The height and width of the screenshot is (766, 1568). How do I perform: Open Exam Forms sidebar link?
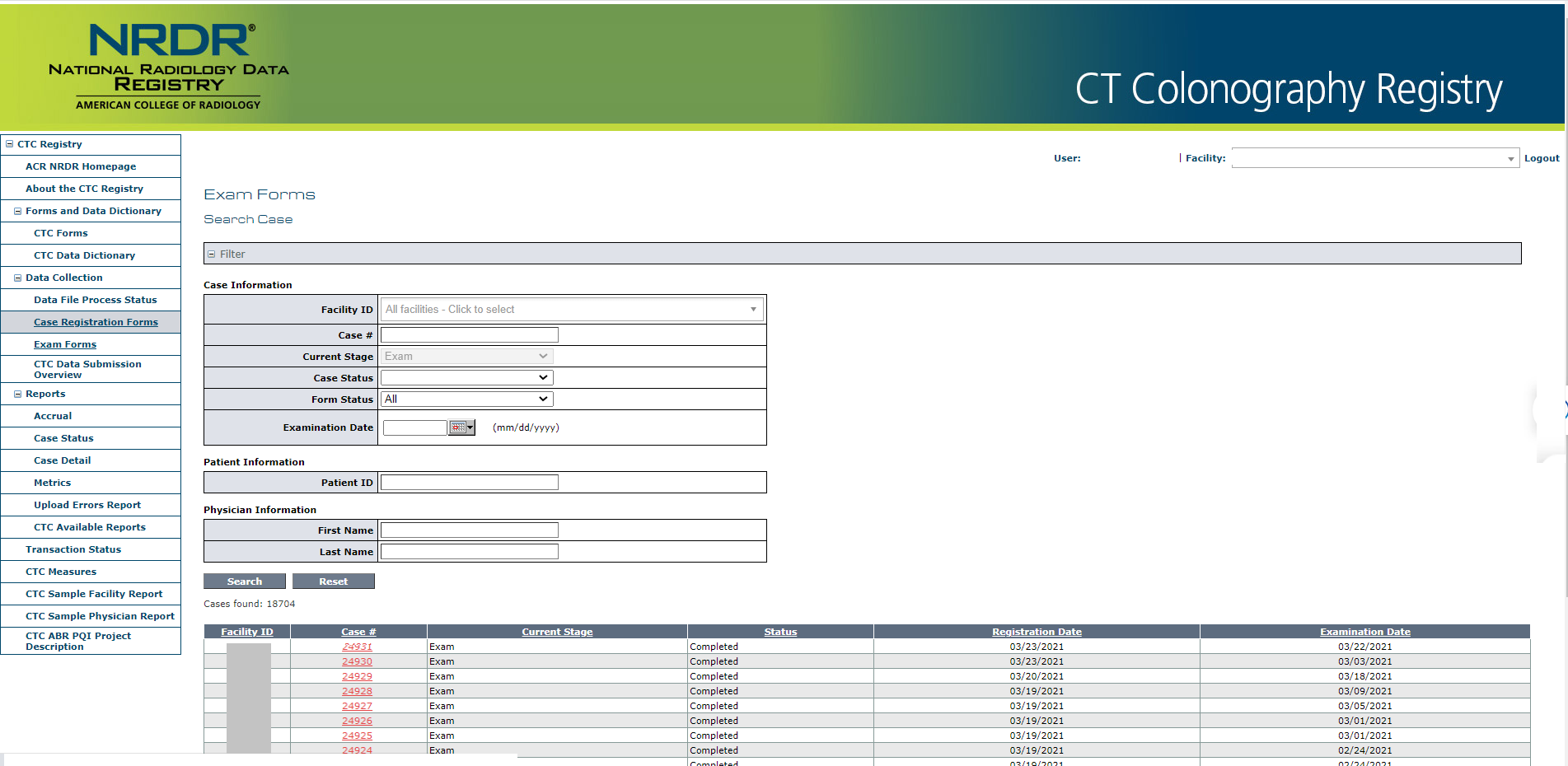[65, 344]
